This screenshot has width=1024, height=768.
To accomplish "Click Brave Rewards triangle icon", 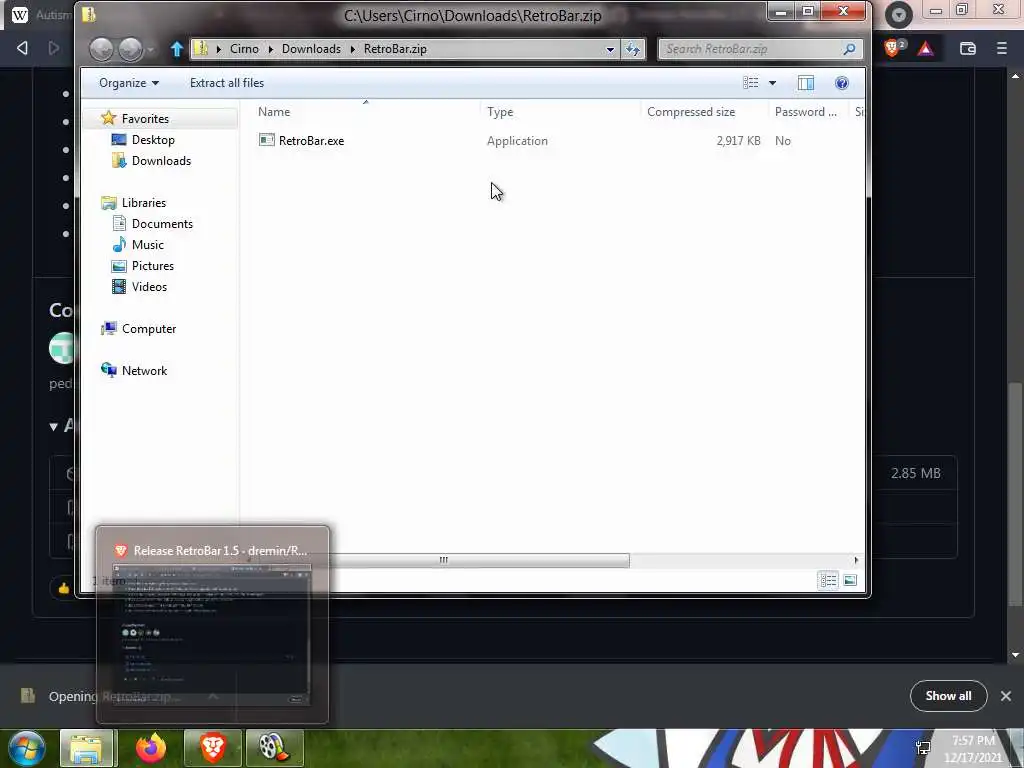I will click(925, 48).
